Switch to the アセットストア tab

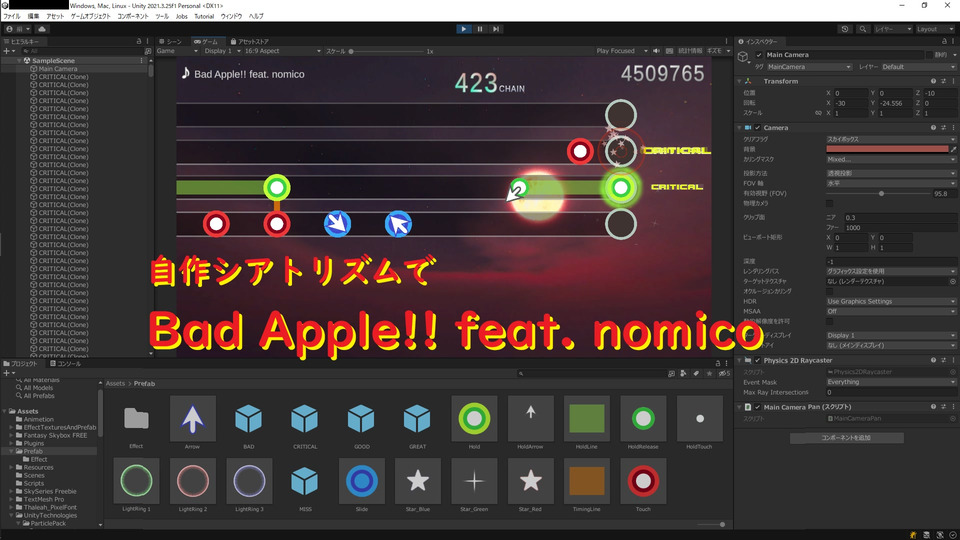(x=250, y=42)
